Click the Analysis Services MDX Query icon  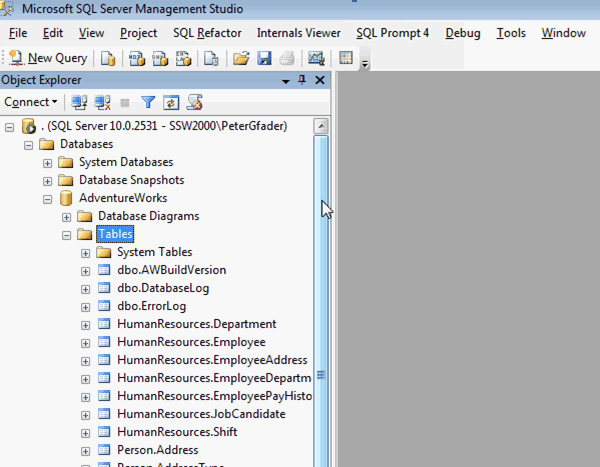coord(137,58)
